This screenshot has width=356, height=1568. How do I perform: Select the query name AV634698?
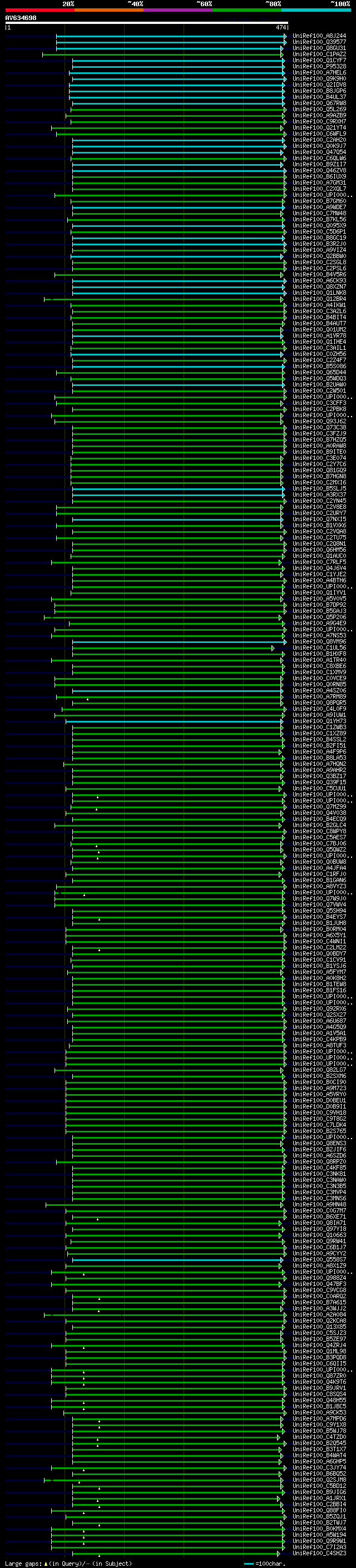[21, 18]
